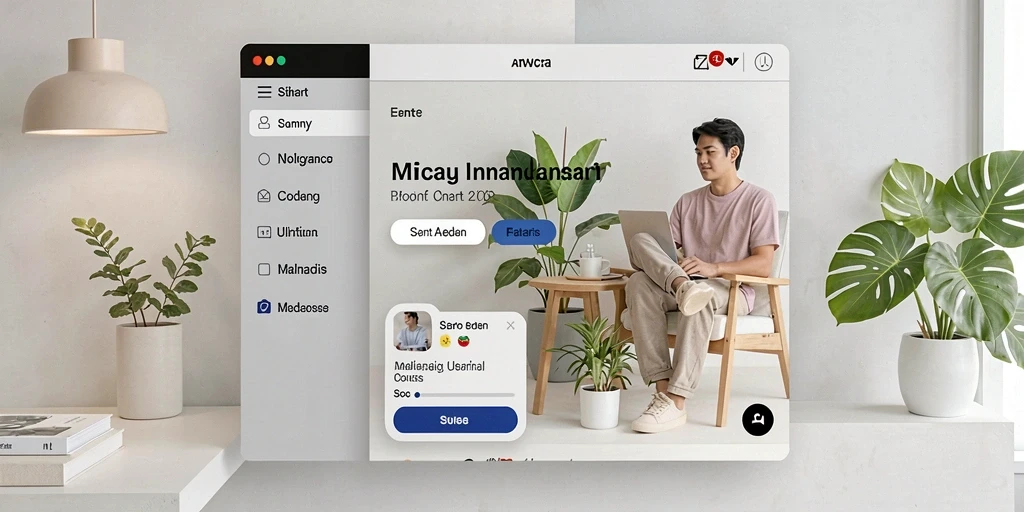
Task: Click the Eente label
Action: [x=406, y=112]
